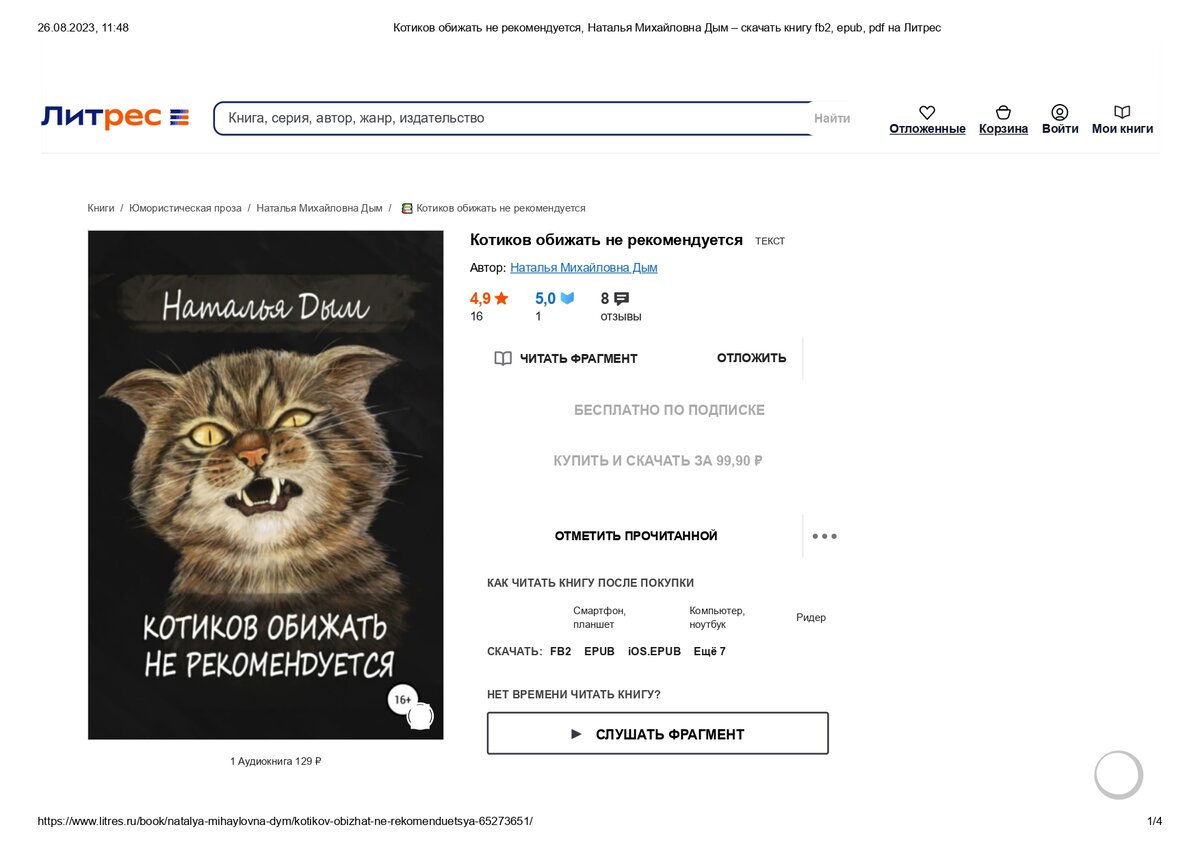Viewport: 1200px width, 849px height.
Task: Focus the book search input field
Action: [x=515, y=118]
